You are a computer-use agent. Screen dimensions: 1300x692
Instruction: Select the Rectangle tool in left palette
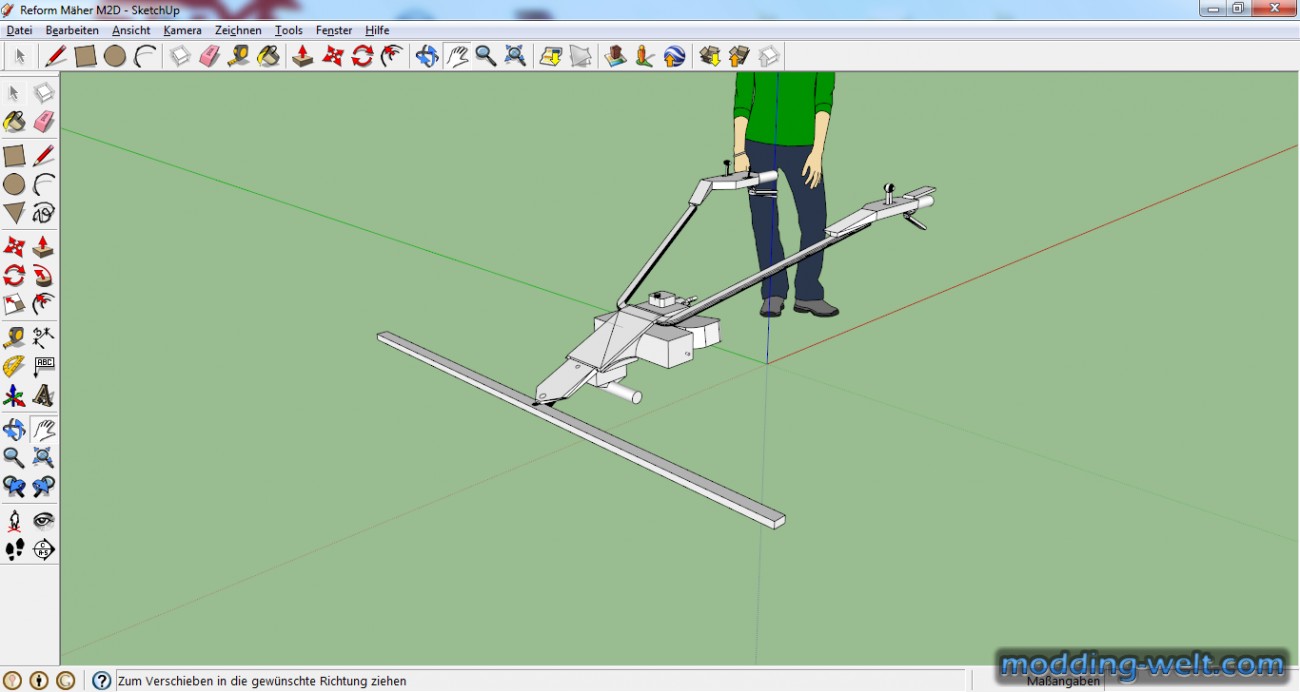[14, 156]
